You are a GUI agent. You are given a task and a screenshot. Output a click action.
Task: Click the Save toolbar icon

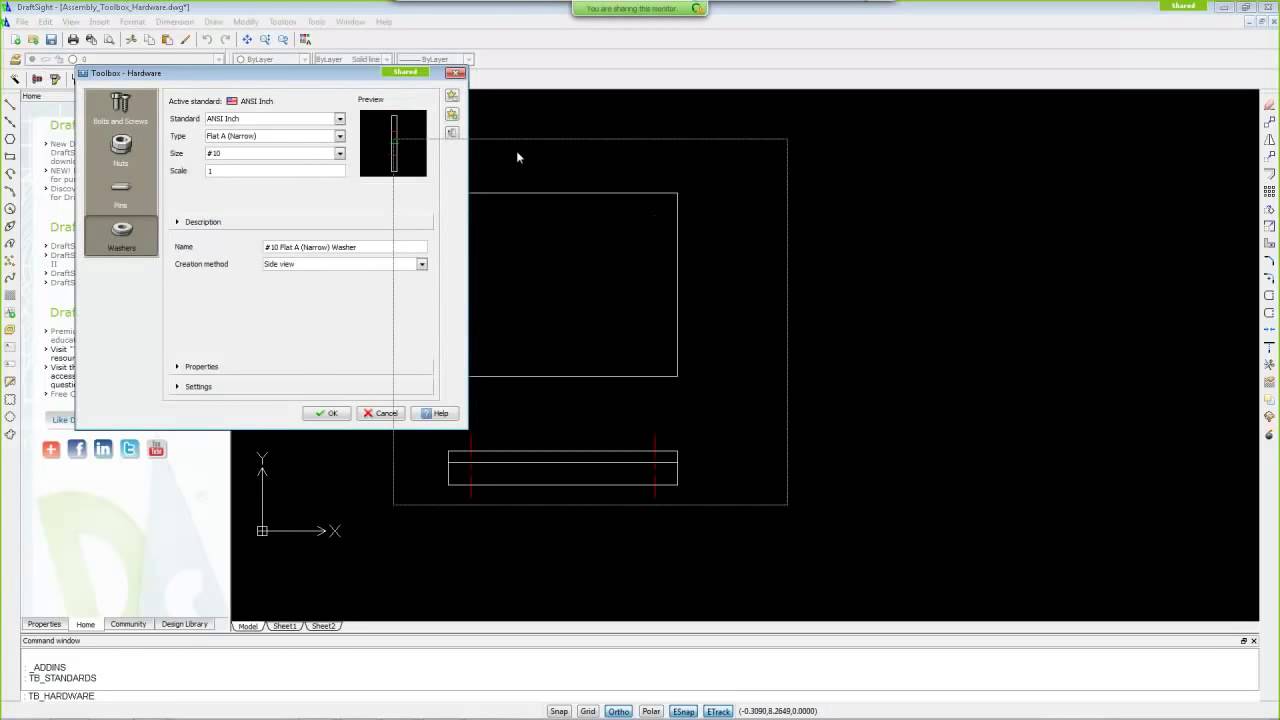[51, 40]
